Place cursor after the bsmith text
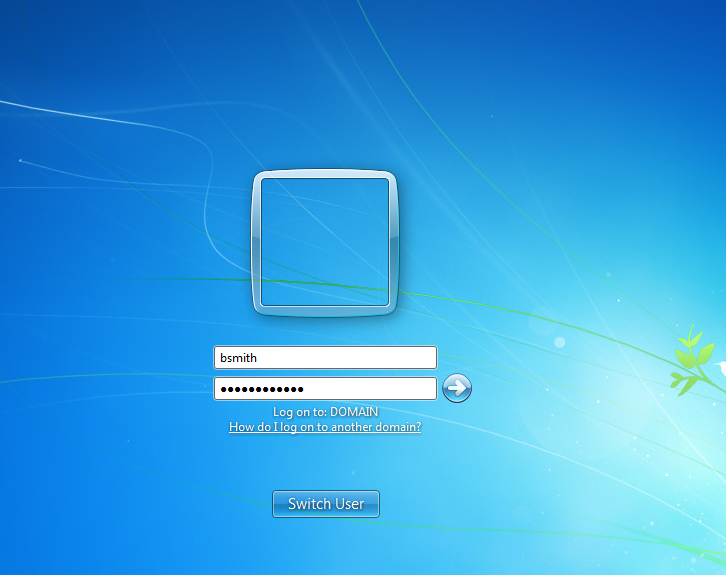Screen dimensions: 726x575 261,357
